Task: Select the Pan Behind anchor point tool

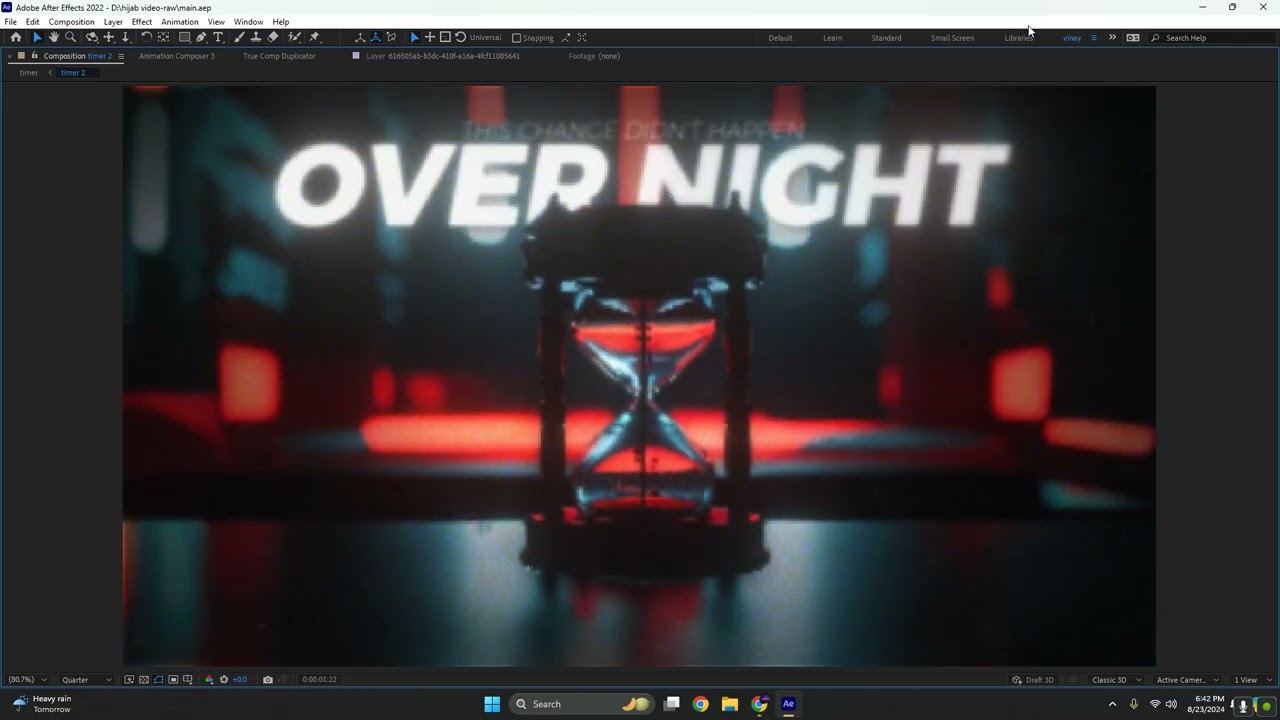Action: click(x=163, y=37)
